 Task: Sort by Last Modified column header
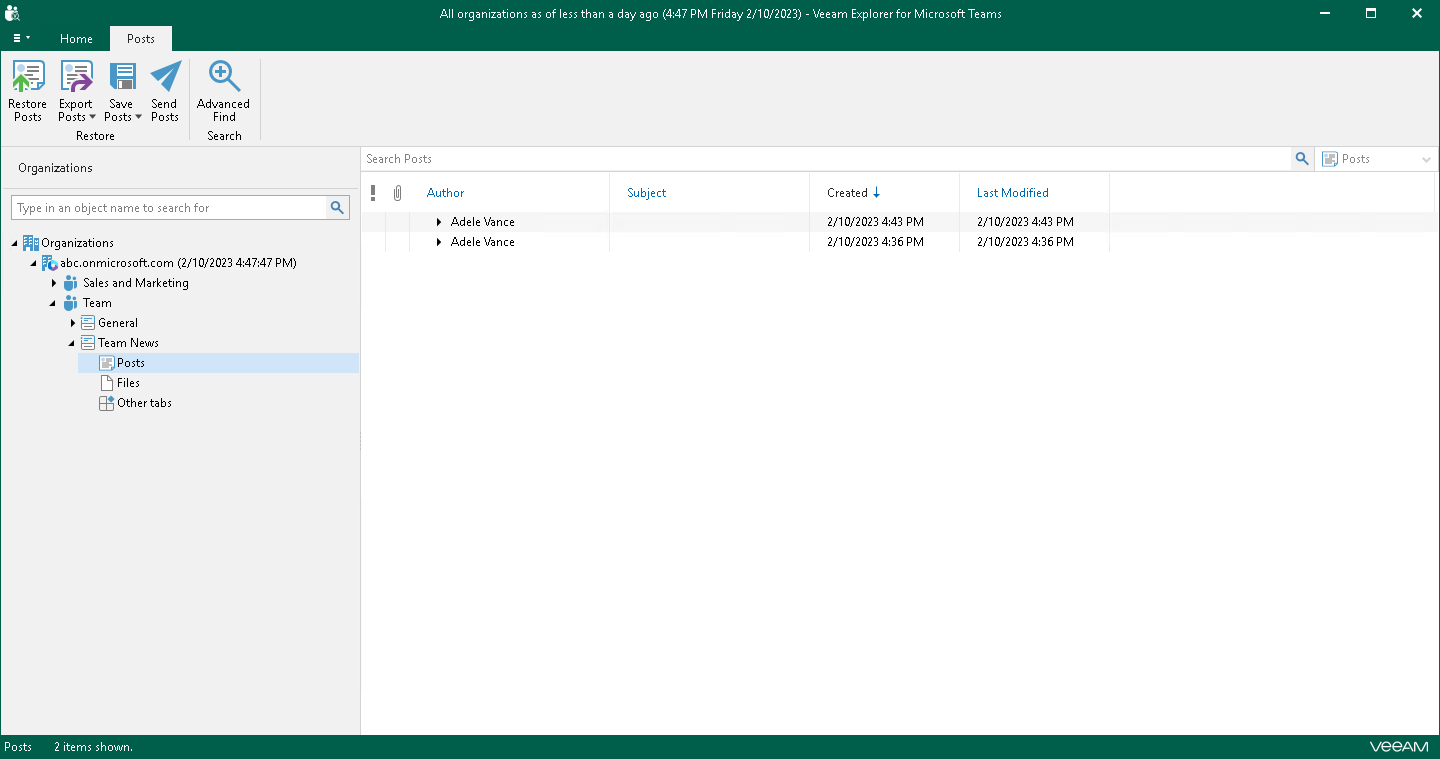[1012, 193]
